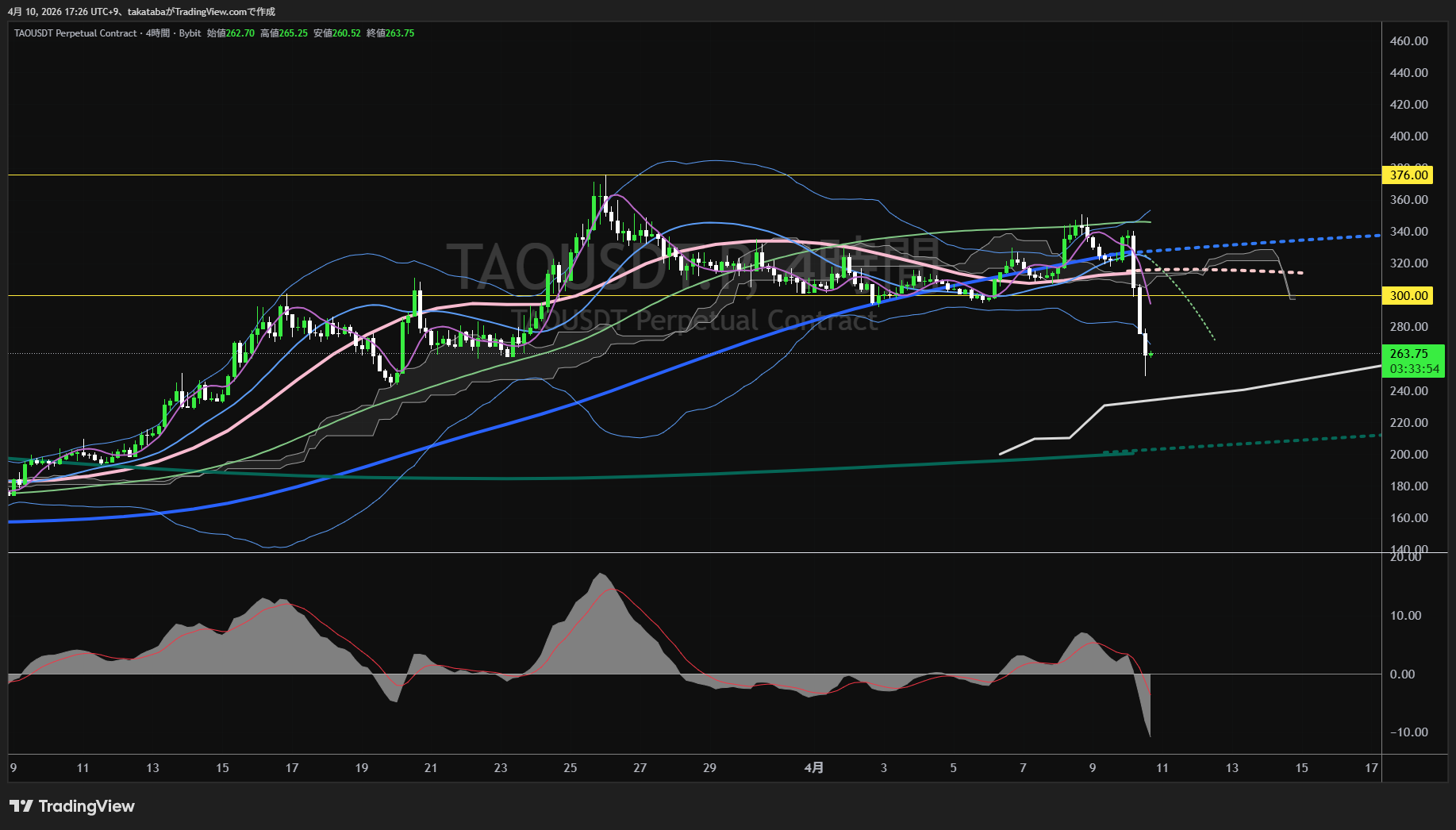Click the TradingView brand text link
The height and width of the screenshot is (830, 1456).
[86, 806]
